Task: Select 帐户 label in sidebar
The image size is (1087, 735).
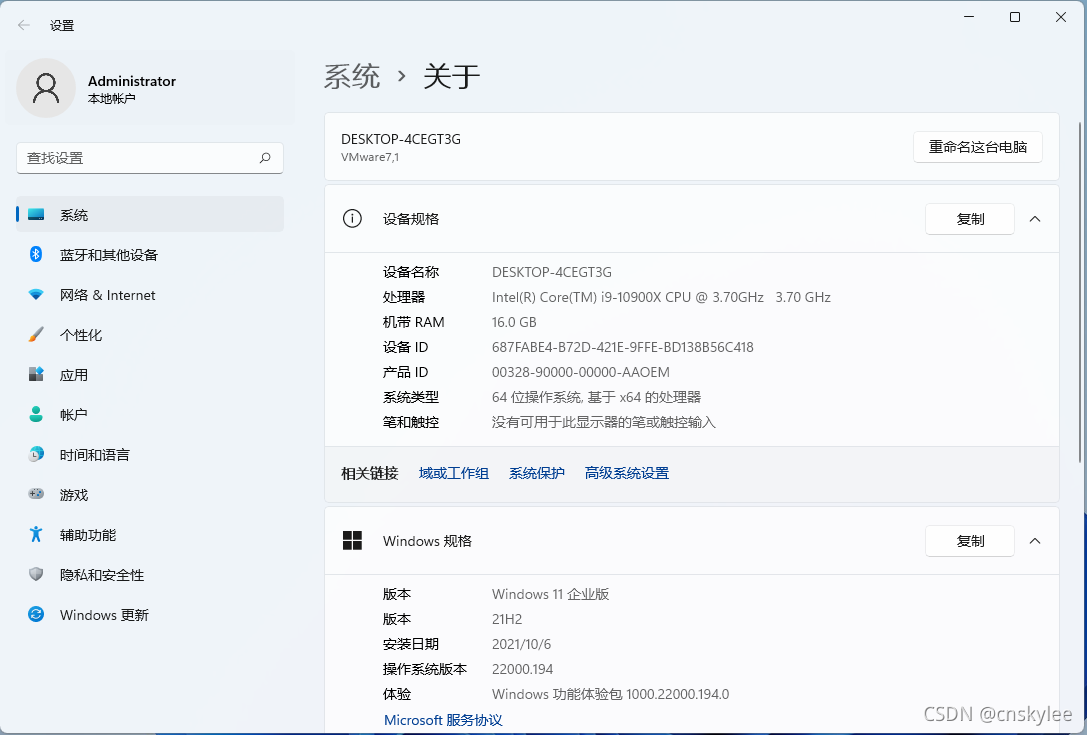Action: 74,415
